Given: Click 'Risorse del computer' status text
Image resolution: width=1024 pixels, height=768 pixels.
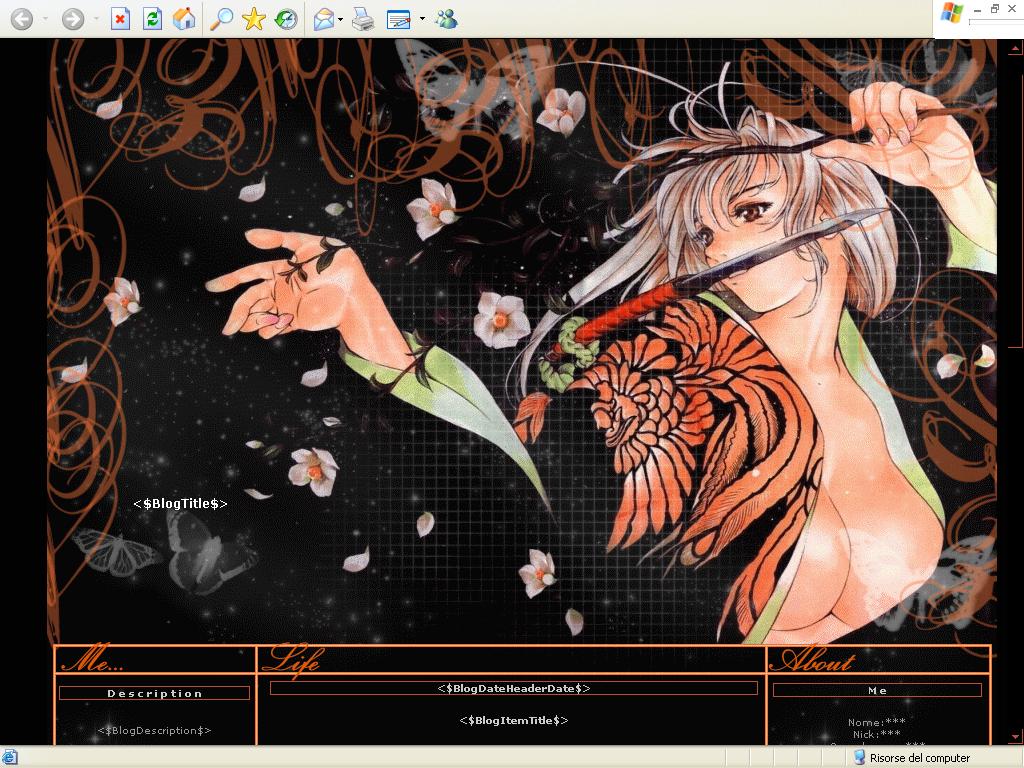Looking at the screenshot, I should click(x=920, y=758).
